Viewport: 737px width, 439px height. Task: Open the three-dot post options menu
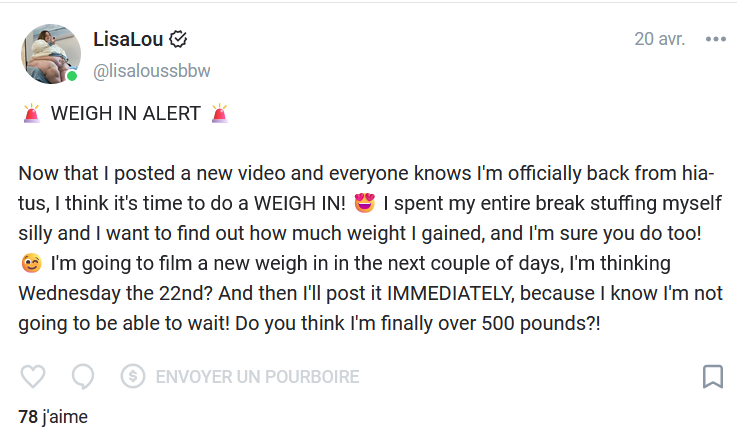[x=715, y=40]
